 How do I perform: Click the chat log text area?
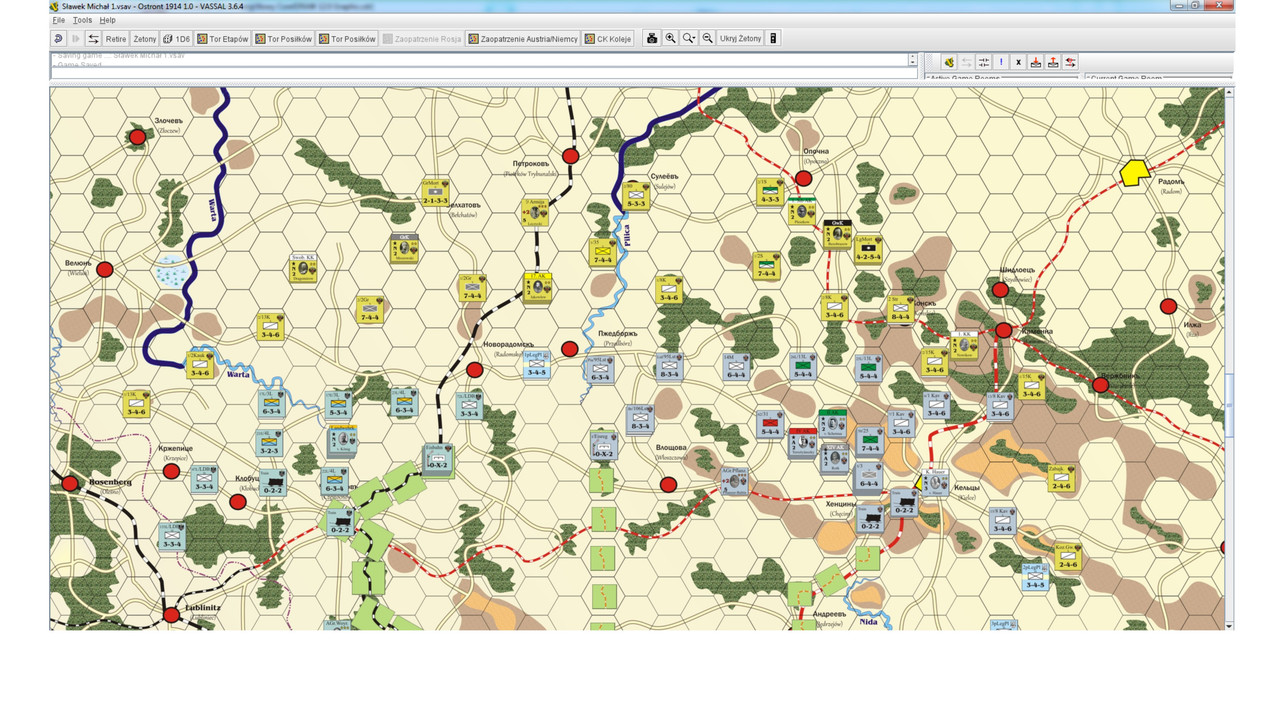(x=479, y=60)
